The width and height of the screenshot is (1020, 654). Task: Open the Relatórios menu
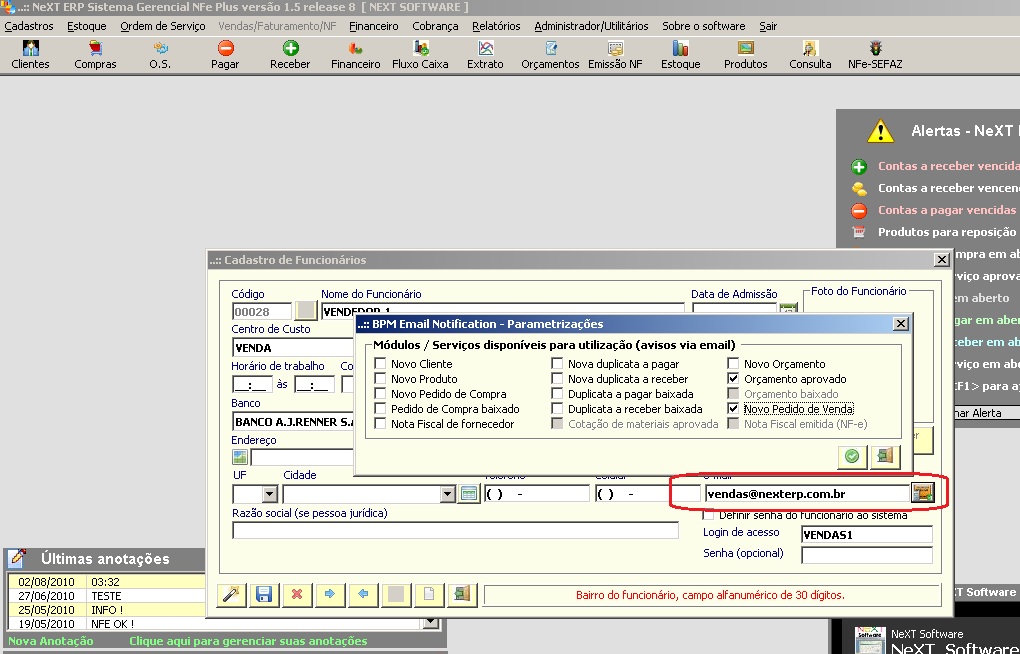click(496, 26)
